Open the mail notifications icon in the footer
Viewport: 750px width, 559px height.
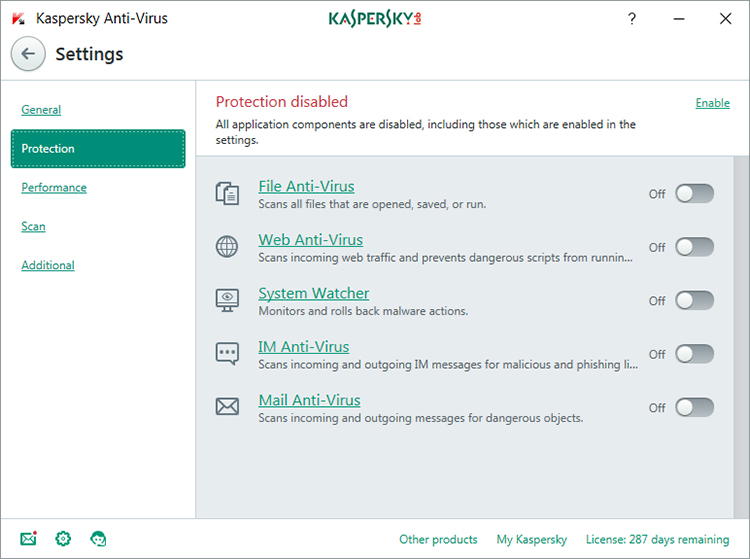(x=28, y=539)
